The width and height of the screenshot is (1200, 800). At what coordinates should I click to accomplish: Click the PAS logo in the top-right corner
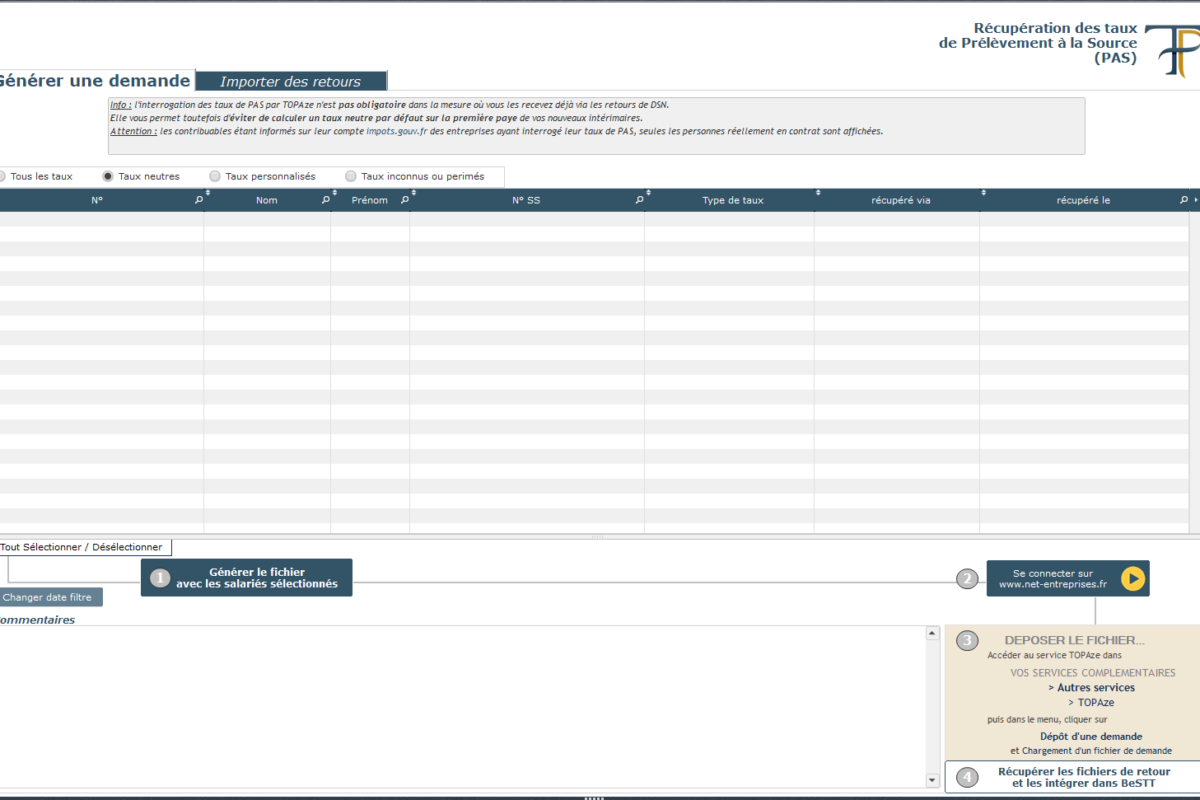coord(1171,52)
